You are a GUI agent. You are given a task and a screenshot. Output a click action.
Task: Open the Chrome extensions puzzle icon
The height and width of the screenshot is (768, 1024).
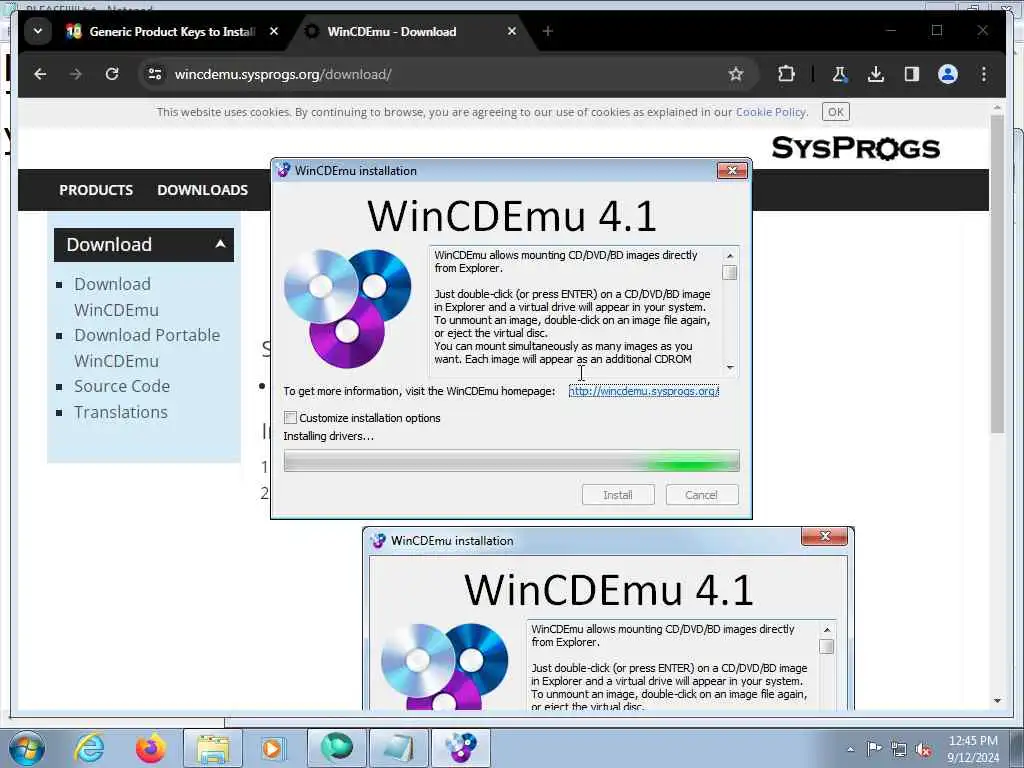786,74
